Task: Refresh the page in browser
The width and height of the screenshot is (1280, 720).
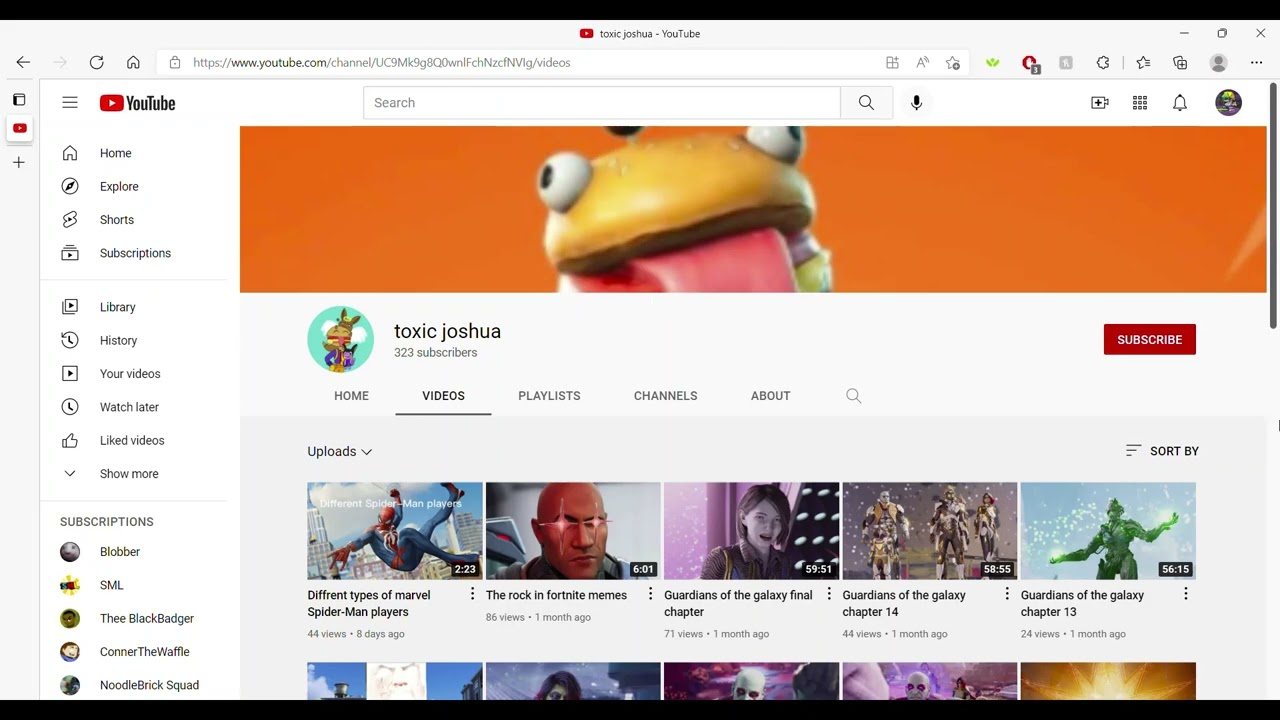Action: click(96, 62)
